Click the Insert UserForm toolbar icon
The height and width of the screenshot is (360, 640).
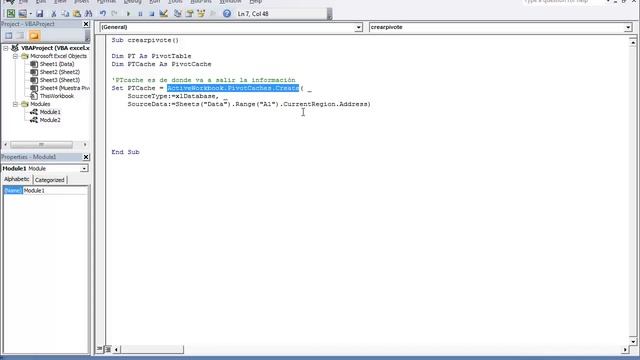pyautogui.click(x=23, y=13)
